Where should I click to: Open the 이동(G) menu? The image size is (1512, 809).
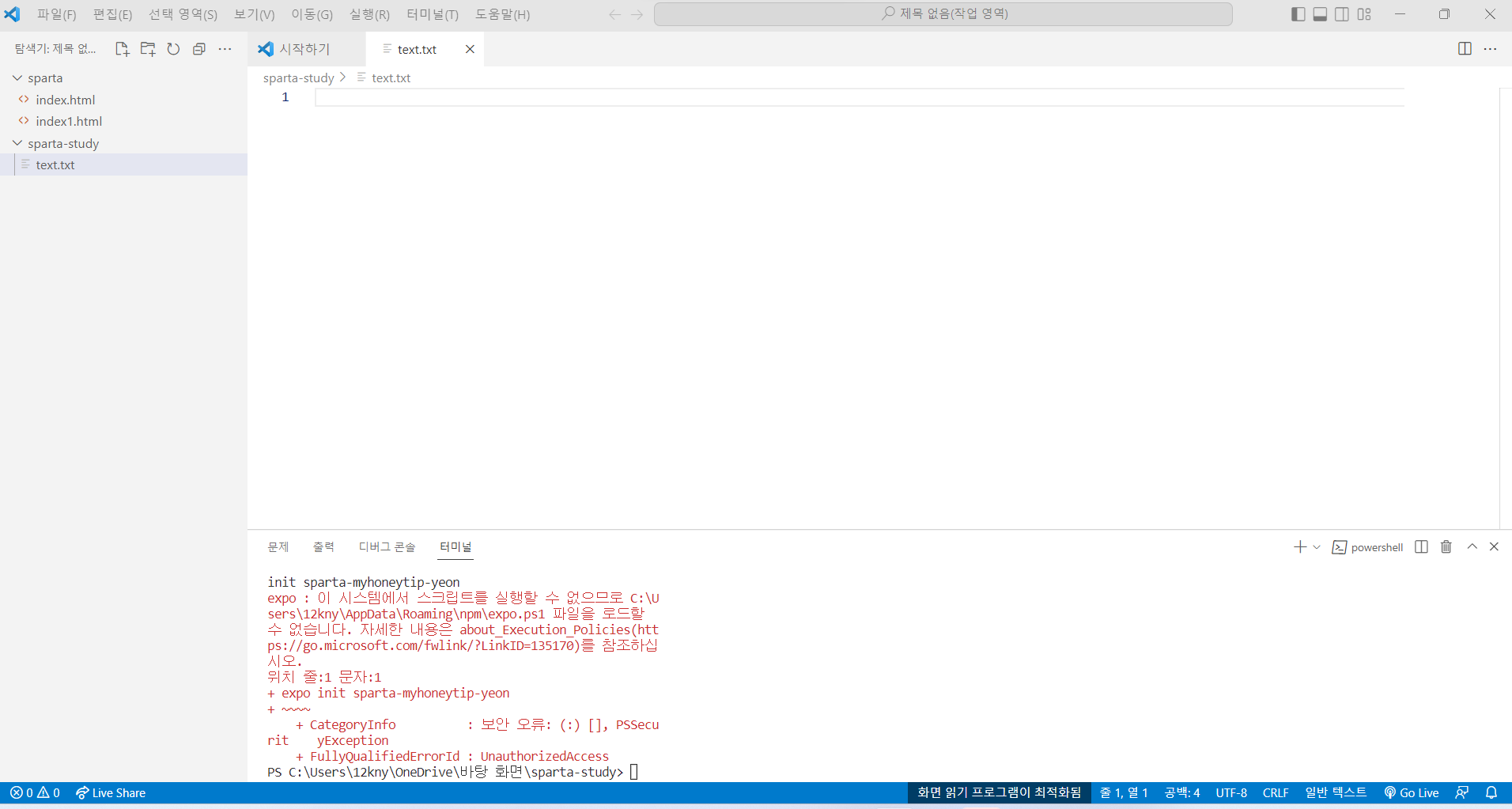coord(312,14)
